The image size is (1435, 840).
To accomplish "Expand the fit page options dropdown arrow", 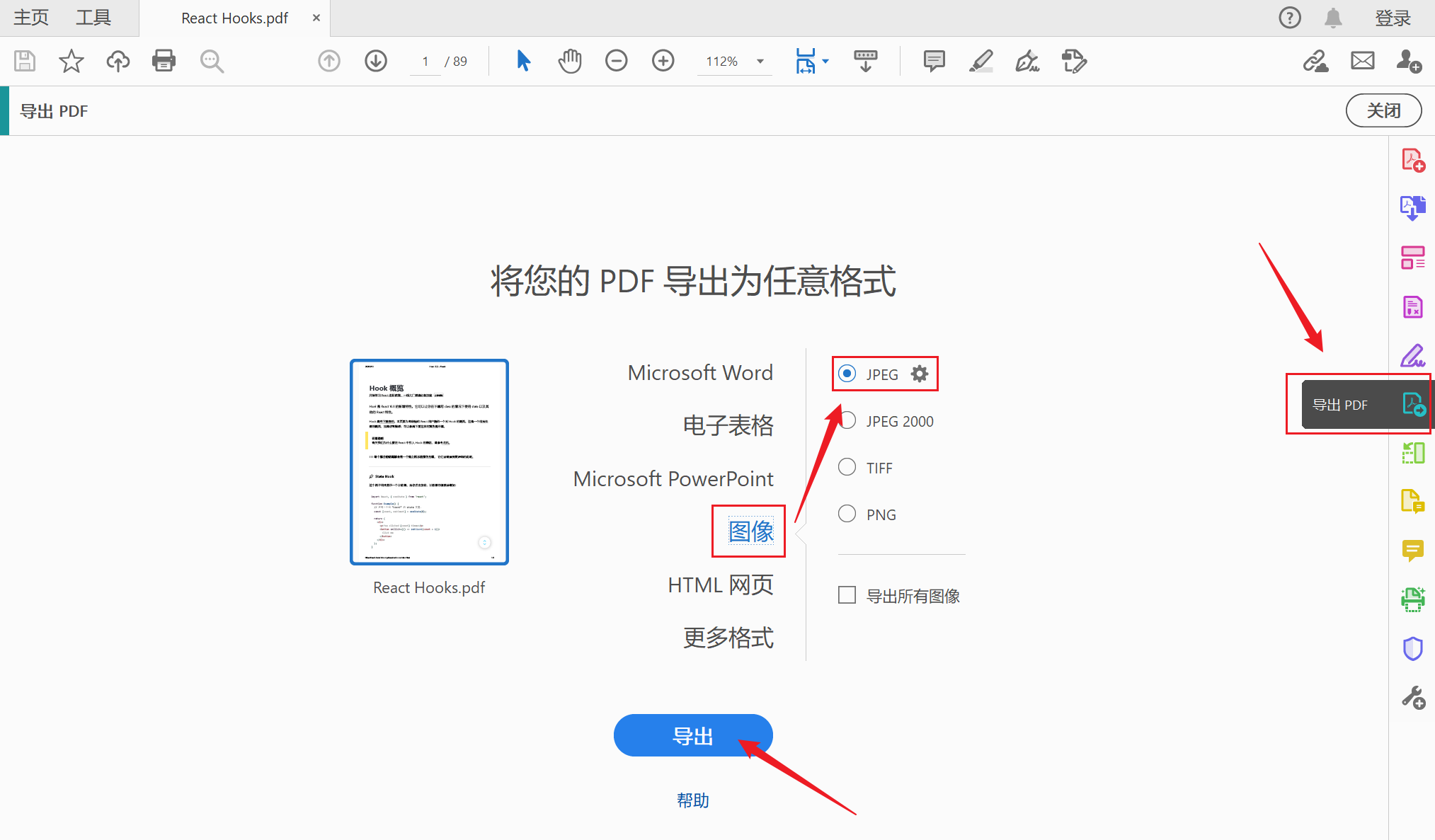I will click(x=825, y=62).
